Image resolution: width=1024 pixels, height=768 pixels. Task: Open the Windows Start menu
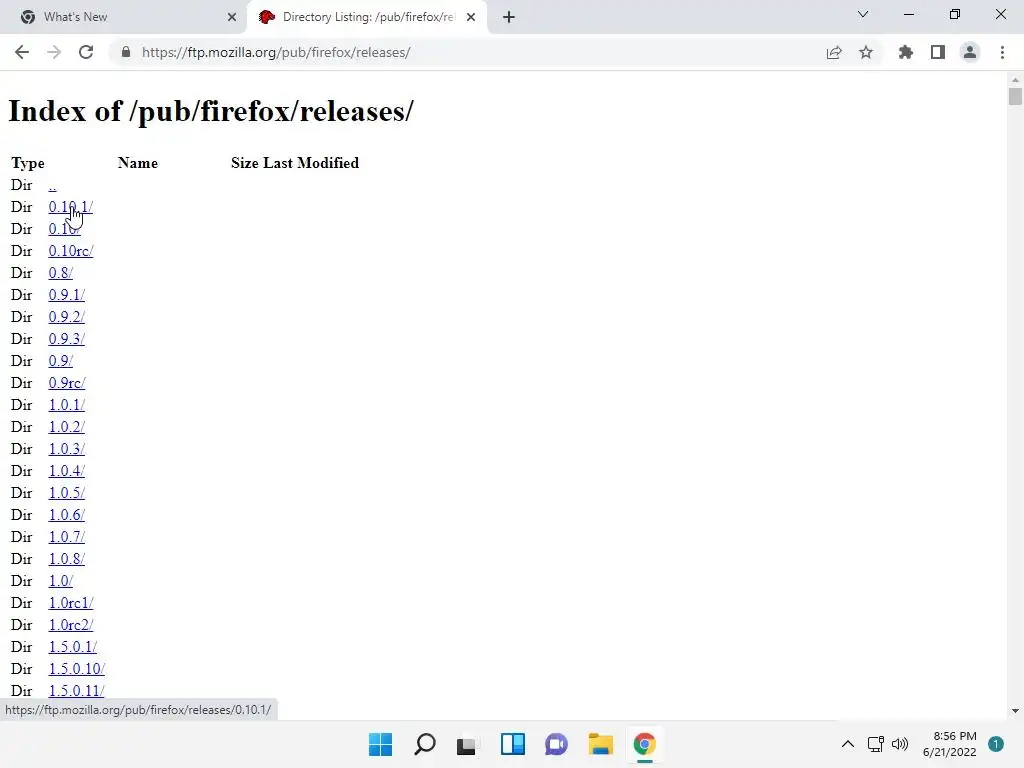(x=380, y=744)
